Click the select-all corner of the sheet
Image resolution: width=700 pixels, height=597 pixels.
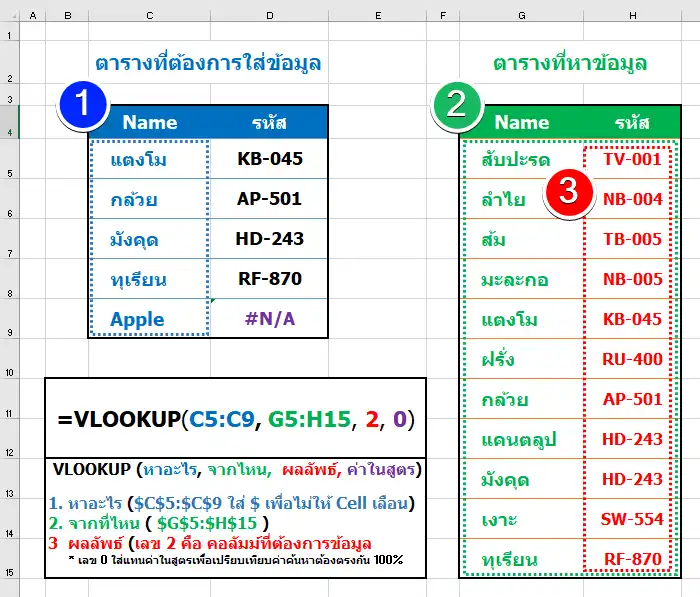pos(9,15)
